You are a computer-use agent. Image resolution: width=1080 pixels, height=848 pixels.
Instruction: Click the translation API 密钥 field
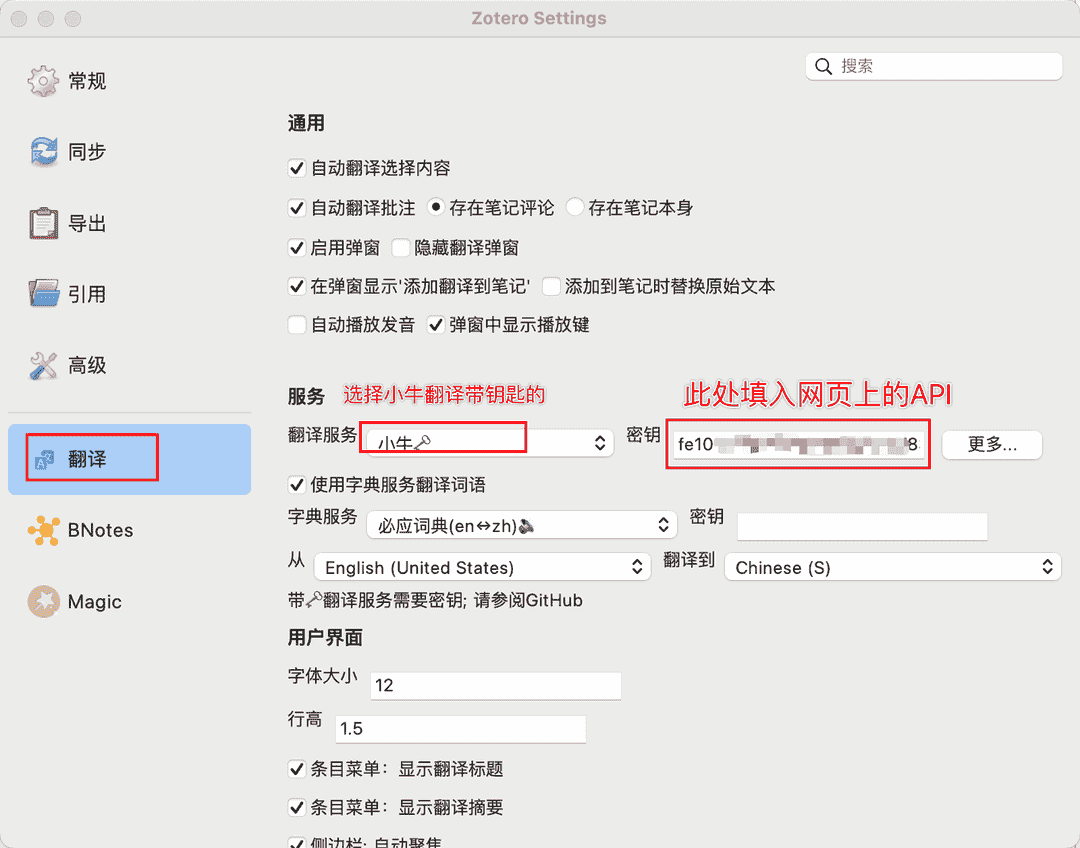(797, 444)
